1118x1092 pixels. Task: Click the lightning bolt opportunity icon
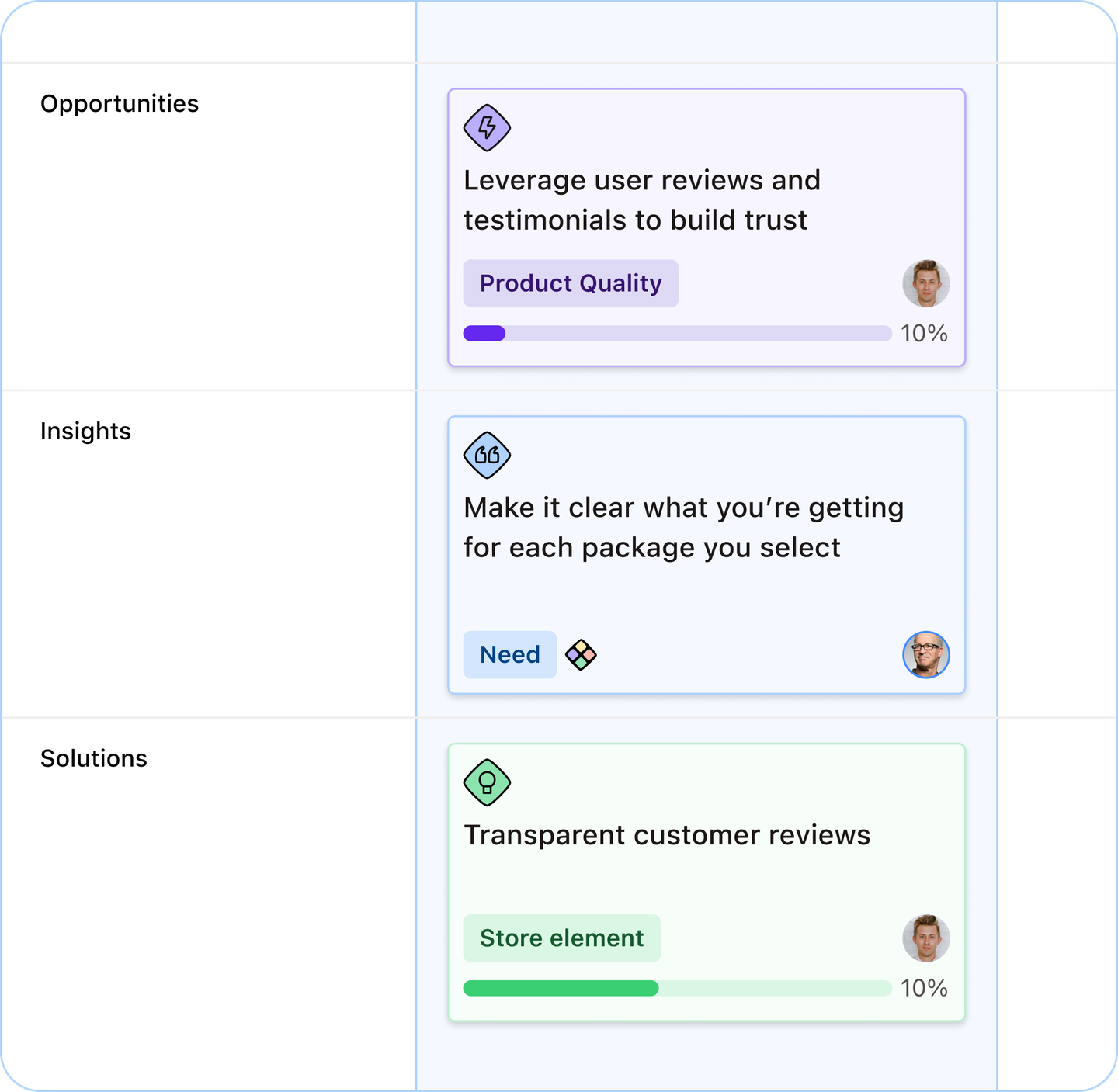coord(487,127)
